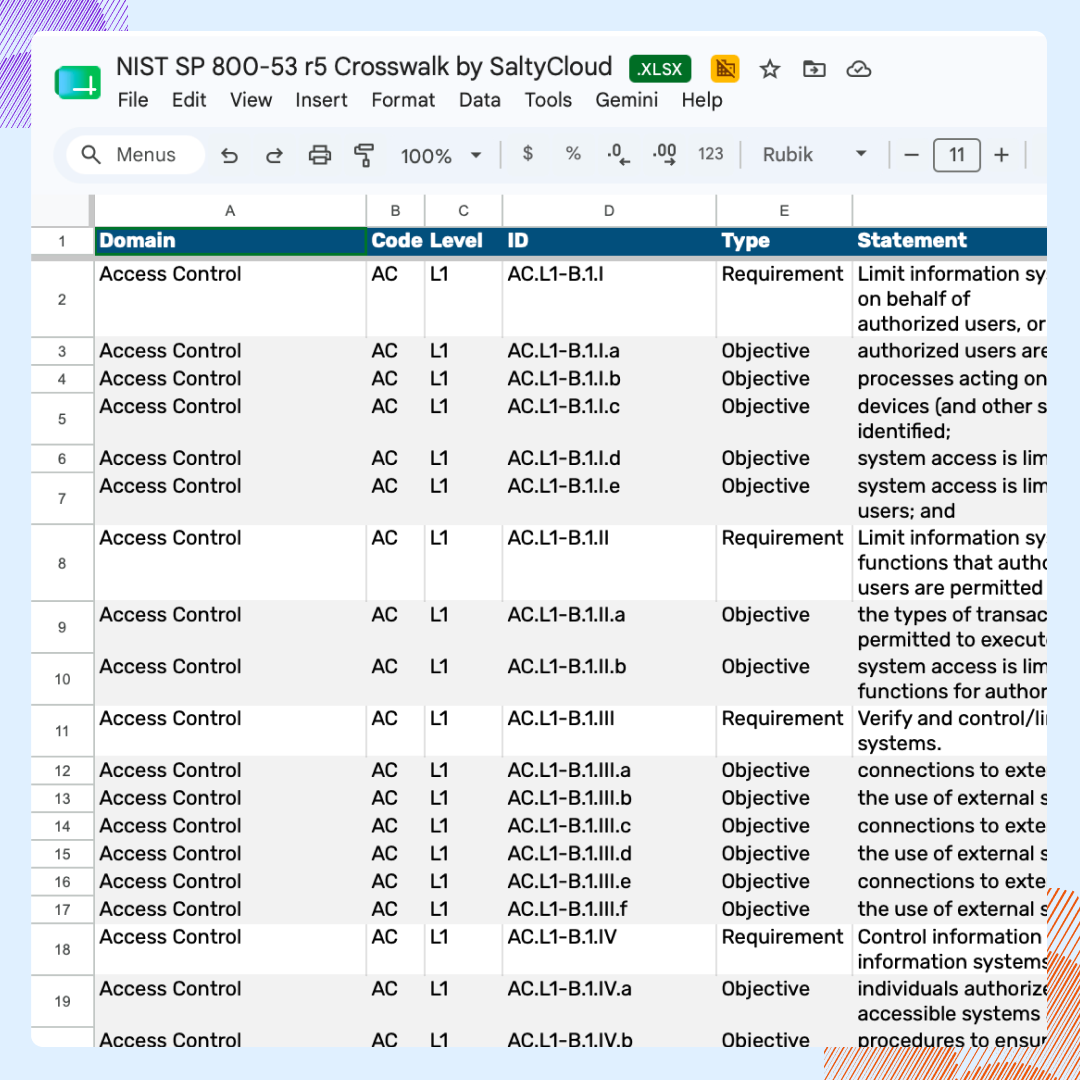Screen dimensions: 1080x1080
Task: Click cell AC.L1-B.1.IV
Action: (610, 950)
